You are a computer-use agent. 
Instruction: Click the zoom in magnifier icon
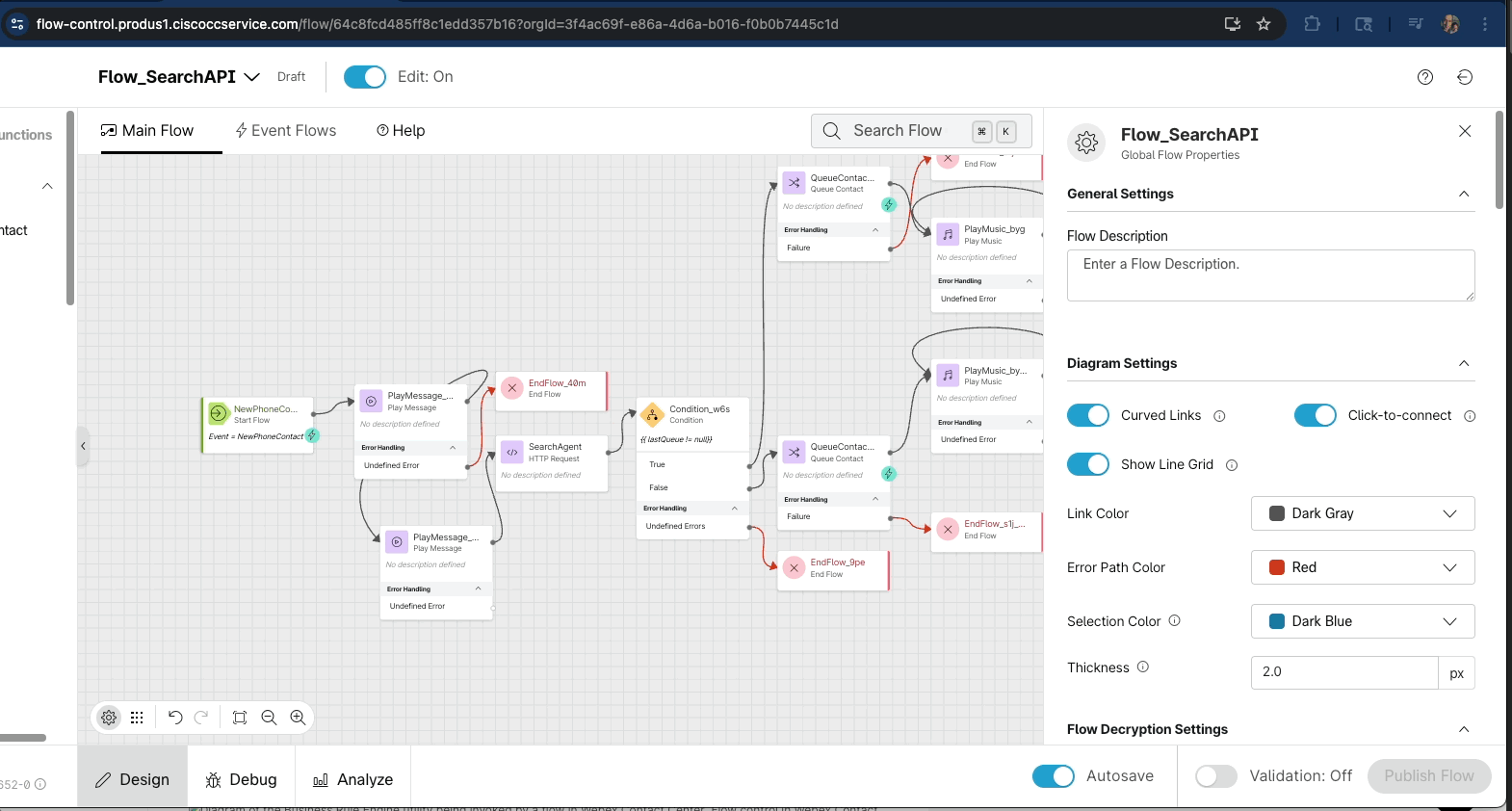tap(298, 718)
